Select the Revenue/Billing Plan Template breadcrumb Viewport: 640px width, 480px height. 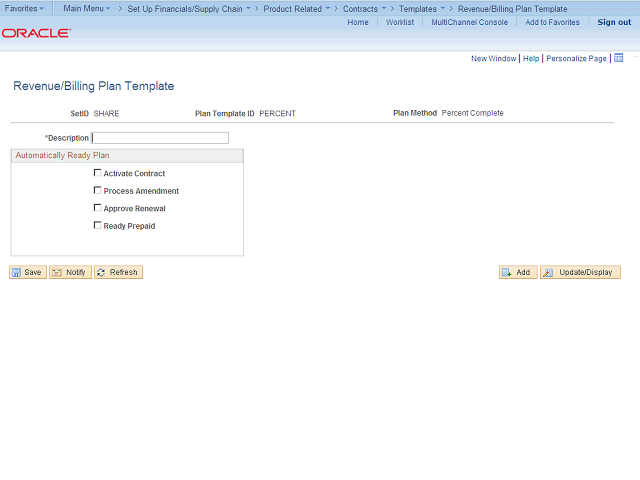[512, 9]
